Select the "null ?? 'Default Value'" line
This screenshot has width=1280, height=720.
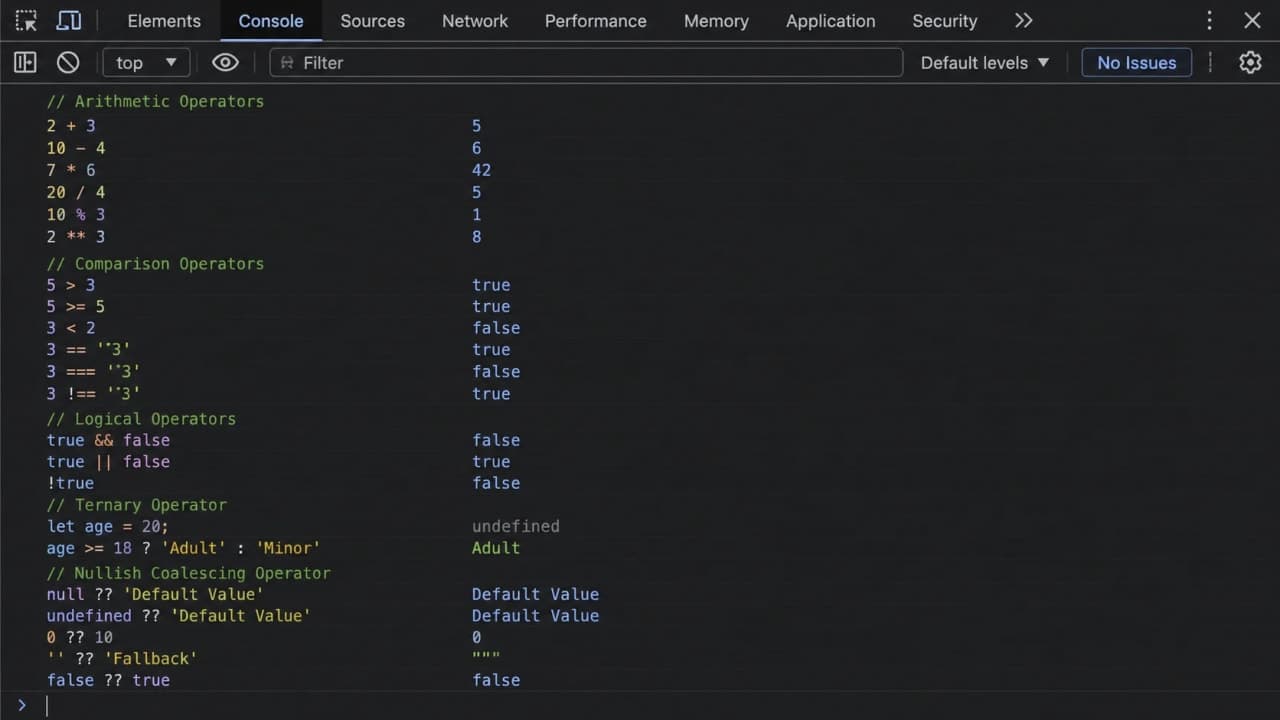point(155,594)
